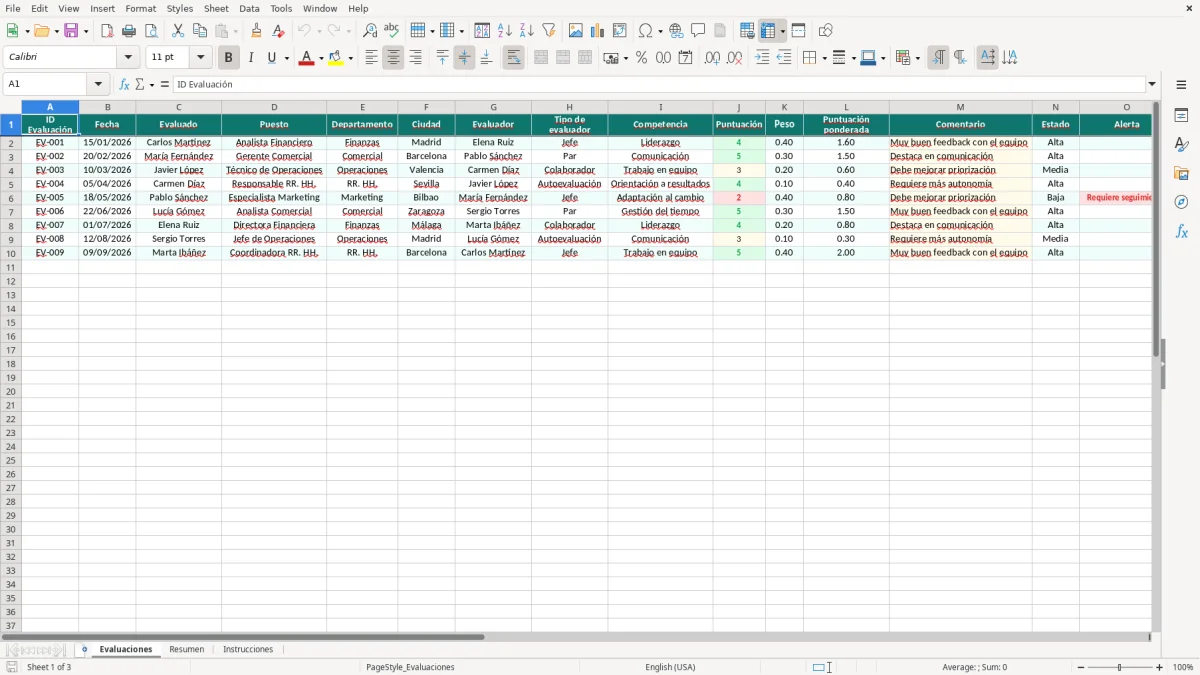Open the Sheet menu

coord(216,8)
